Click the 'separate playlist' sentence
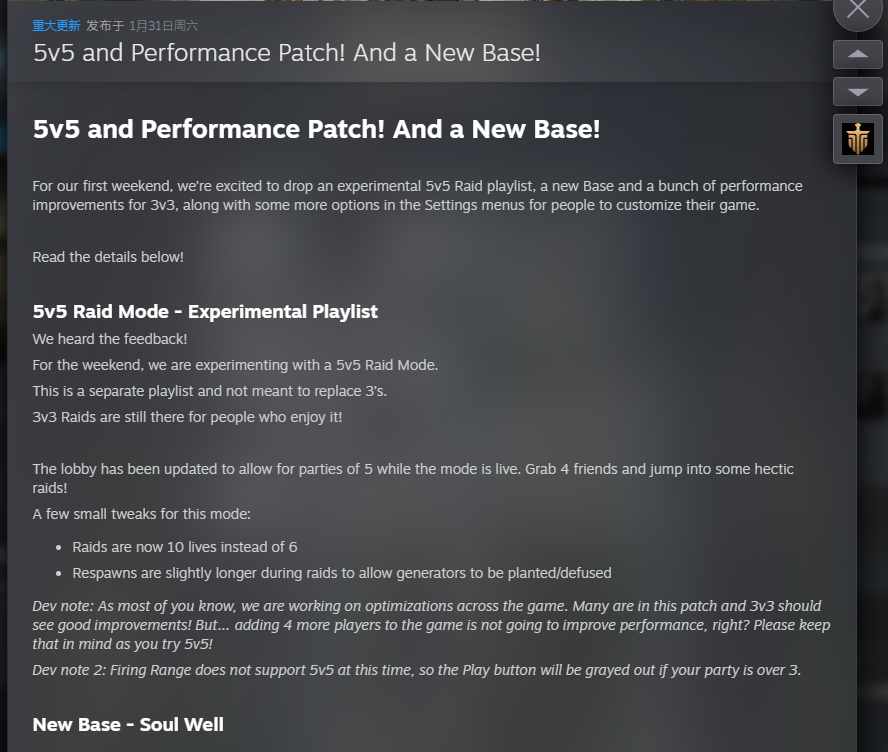The height and width of the screenshot is (752, 888). point(209,391)
